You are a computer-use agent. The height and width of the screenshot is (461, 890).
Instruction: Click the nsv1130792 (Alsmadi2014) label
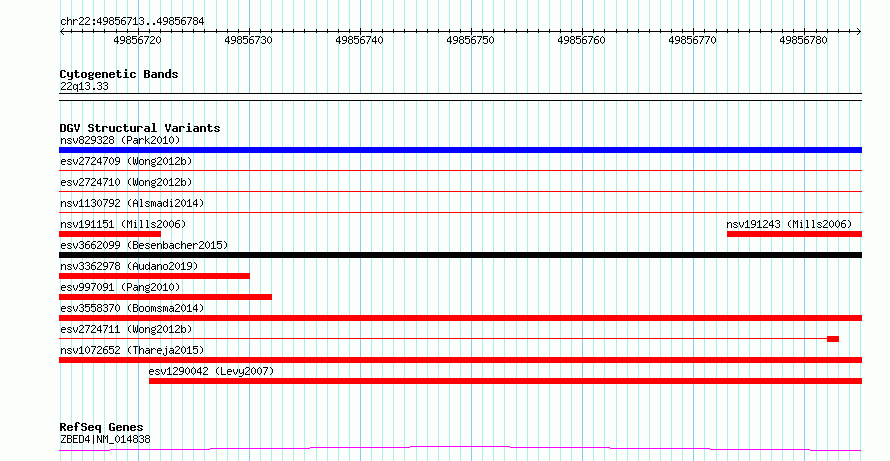click(132, 203)
